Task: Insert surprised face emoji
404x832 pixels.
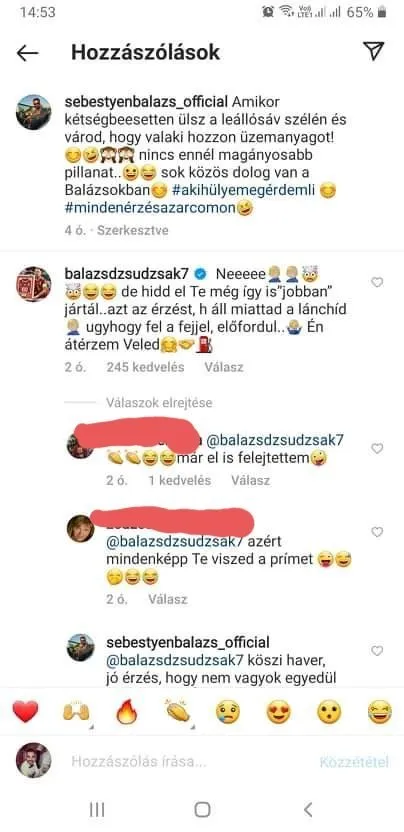Action: [329, 712]
